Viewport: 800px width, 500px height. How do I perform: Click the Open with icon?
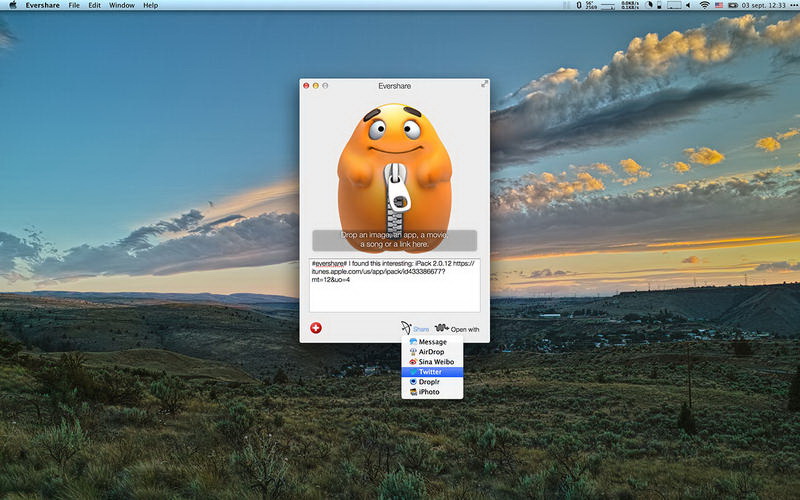pyautogui.click(x=441, y=327)
